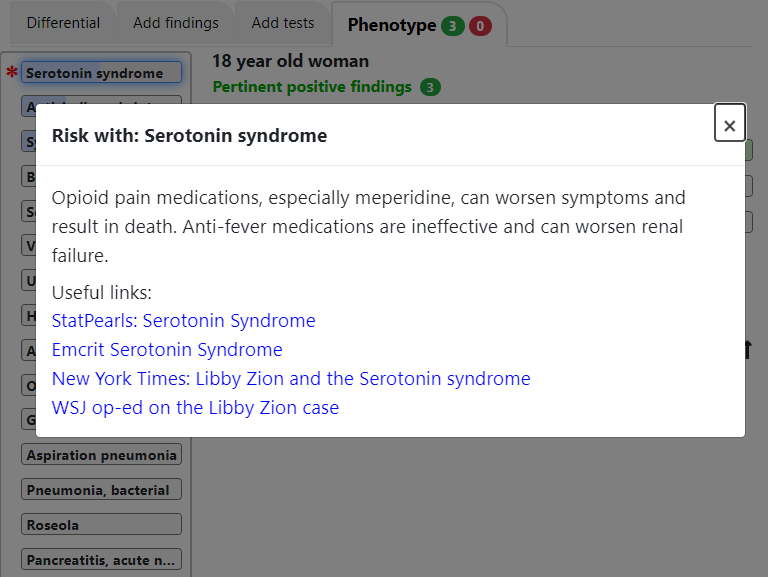768x577 pixels.
Task: Select Serotonin syndrome in the diagnosis list
Action: click(x=101, y=72)
